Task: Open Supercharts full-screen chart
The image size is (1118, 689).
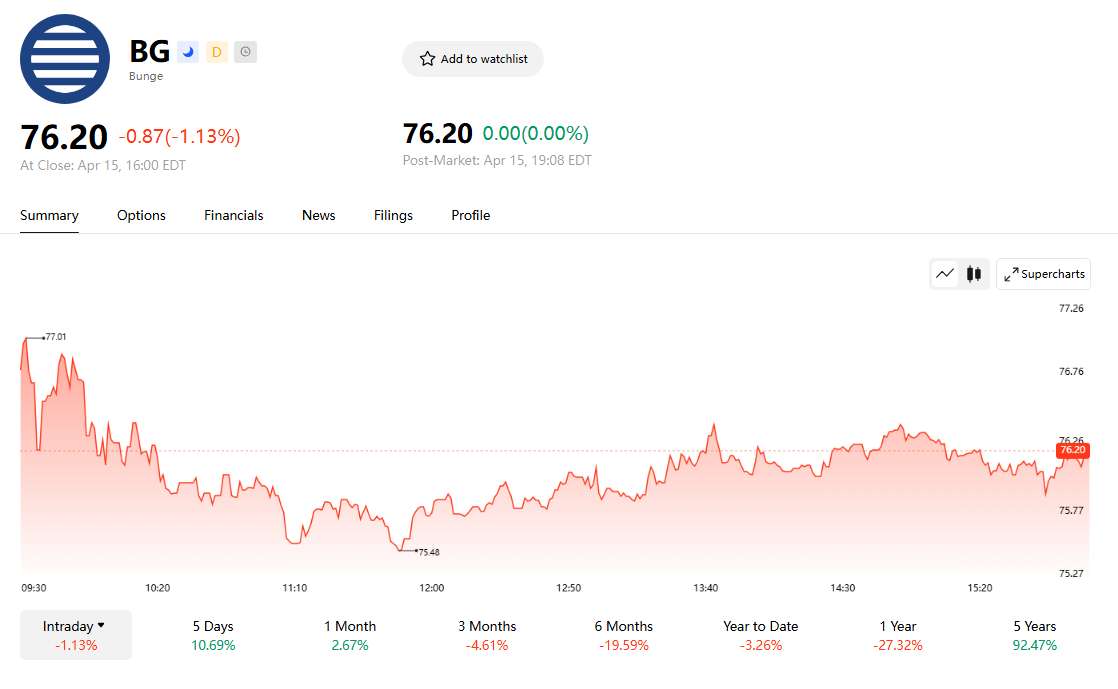Action: coord(1043,274)
